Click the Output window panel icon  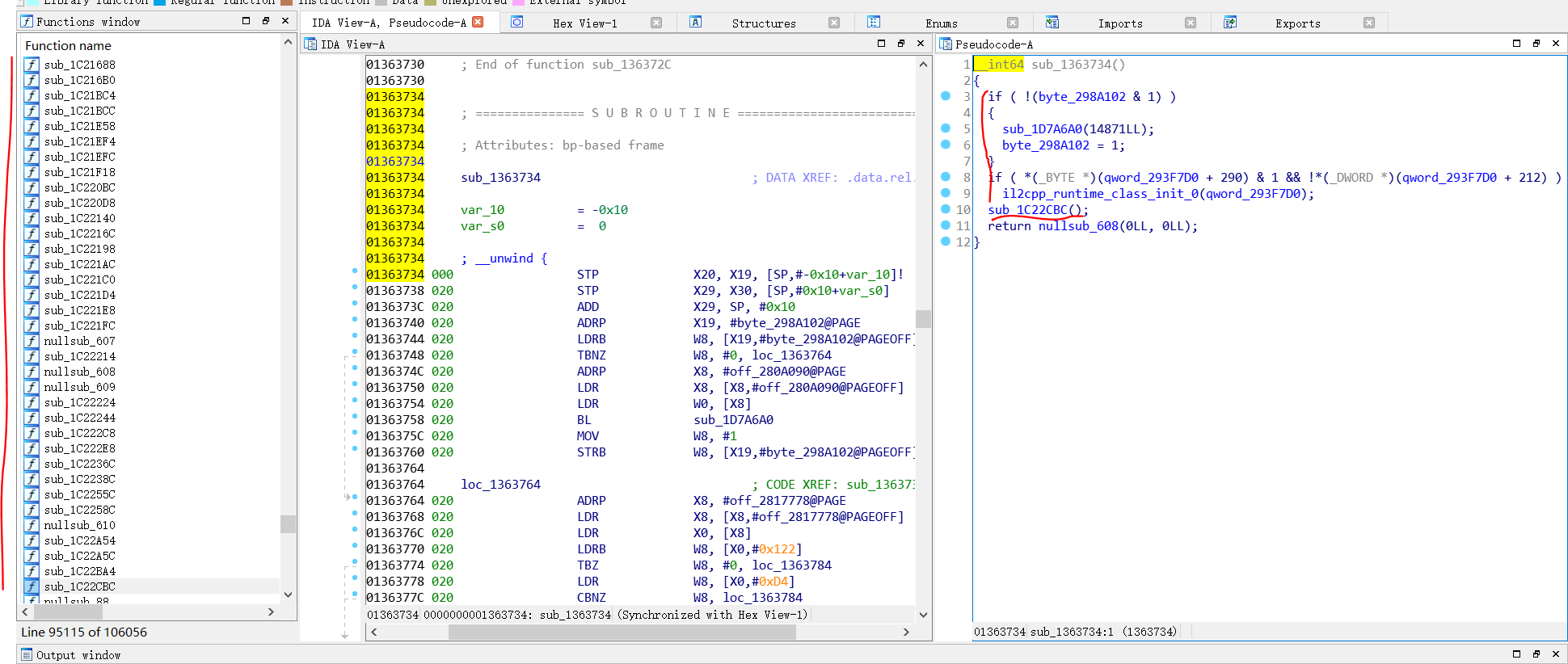[x=27, y=654]
